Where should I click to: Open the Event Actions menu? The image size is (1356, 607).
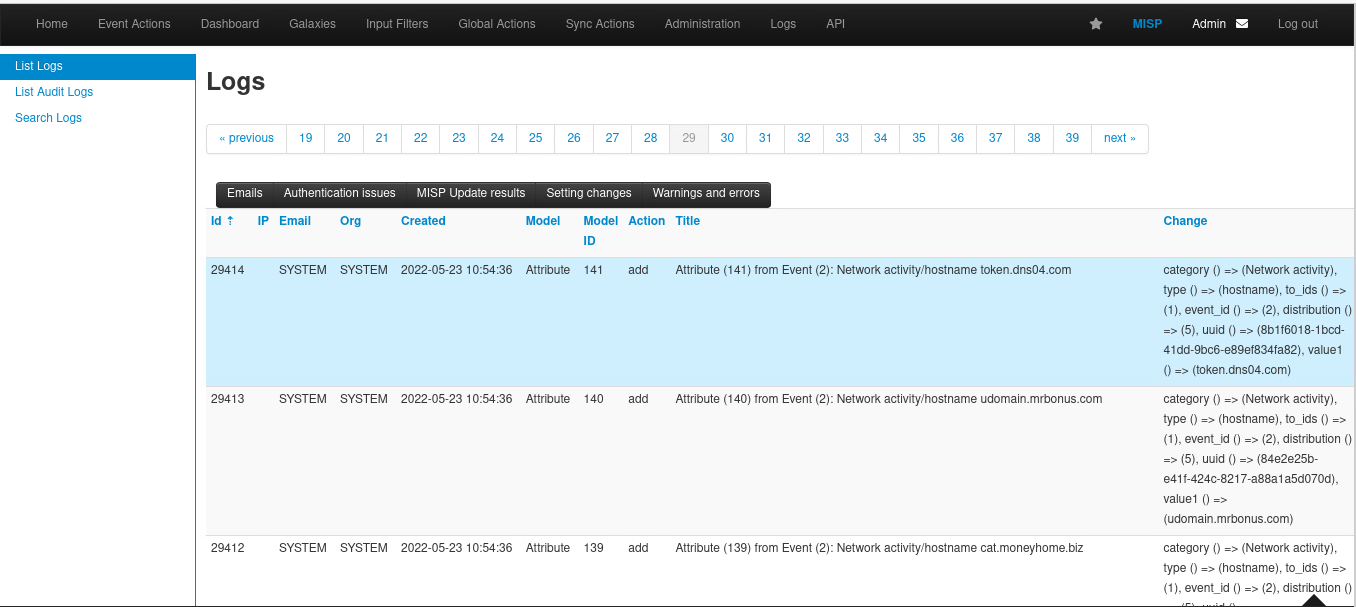pos(134,24)
